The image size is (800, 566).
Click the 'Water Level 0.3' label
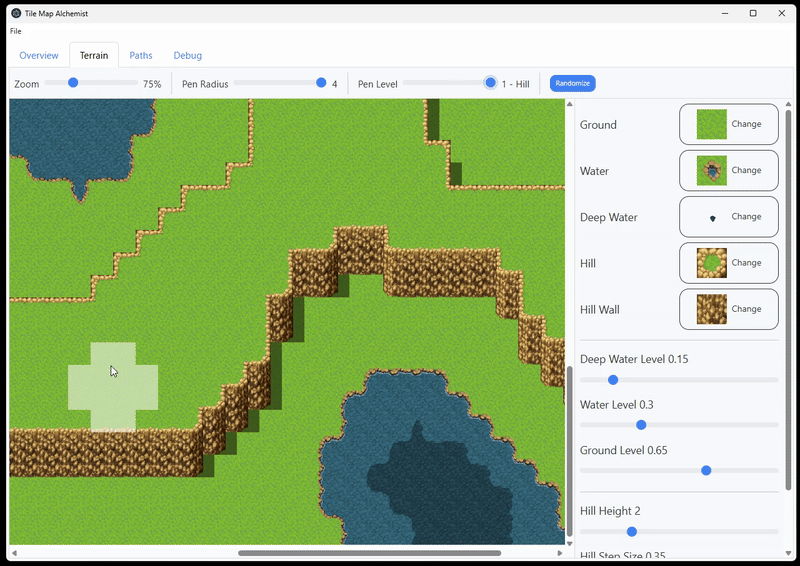click(x=616, y=405)
